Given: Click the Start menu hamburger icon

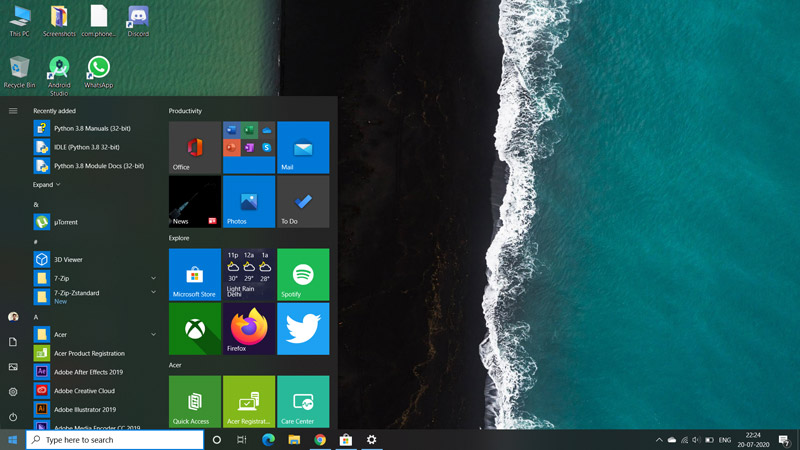Looking at the screenshot, I should pos(13,111).
